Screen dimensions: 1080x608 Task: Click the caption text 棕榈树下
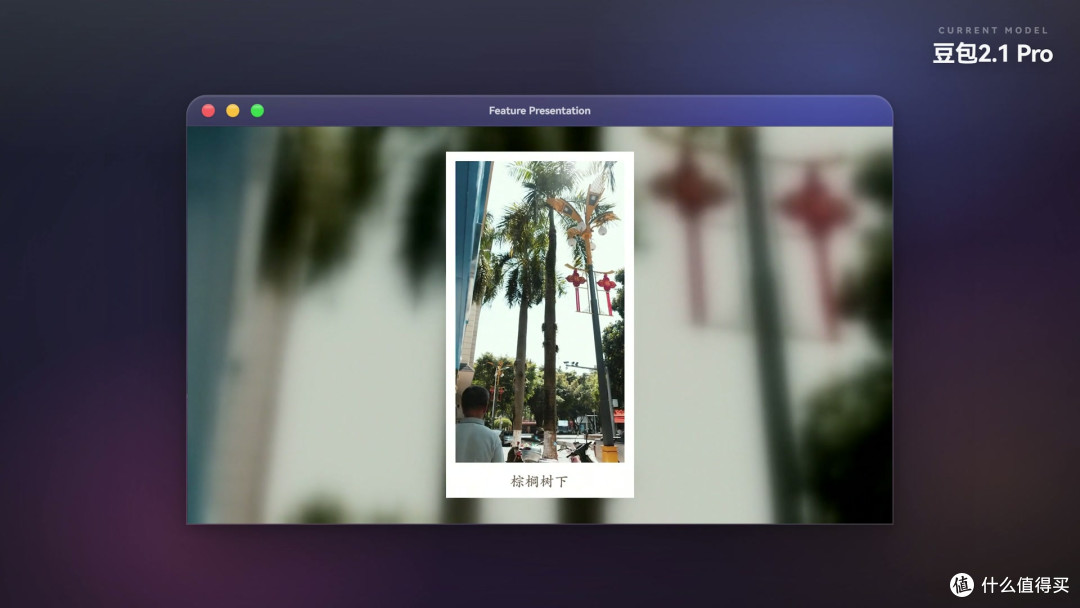tap(539, 481)
